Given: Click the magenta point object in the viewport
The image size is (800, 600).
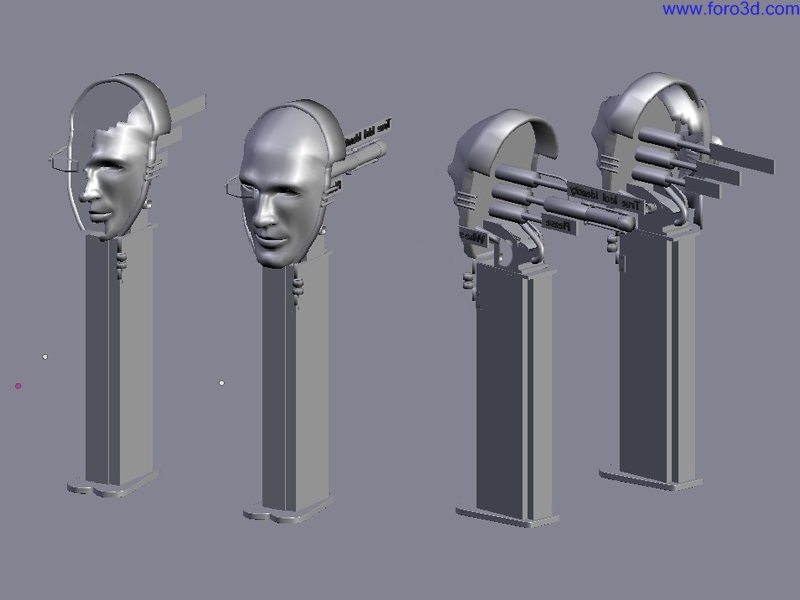Looking at the screenshot, I should pos(18,386).
